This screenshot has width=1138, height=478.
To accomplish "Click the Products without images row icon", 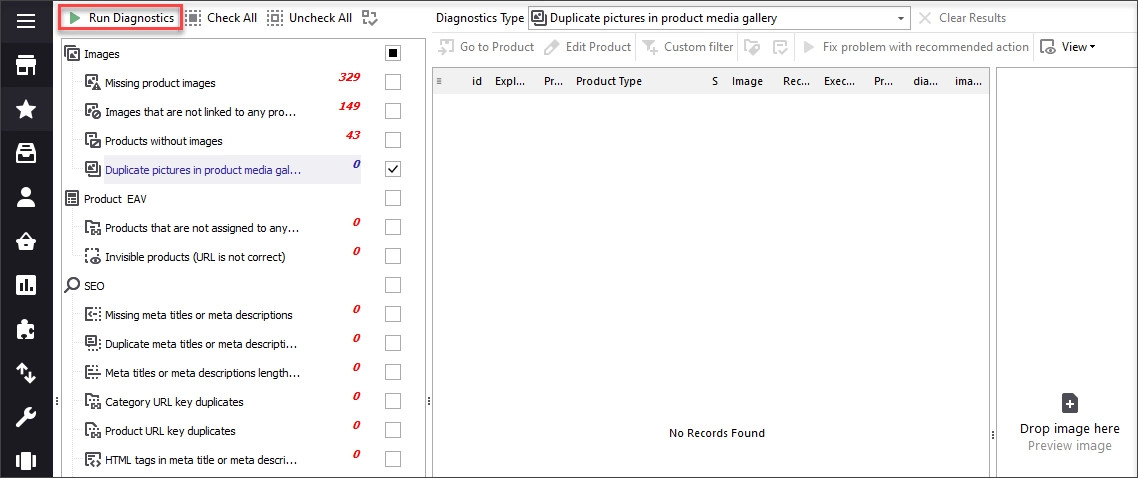I will [92, 140].
